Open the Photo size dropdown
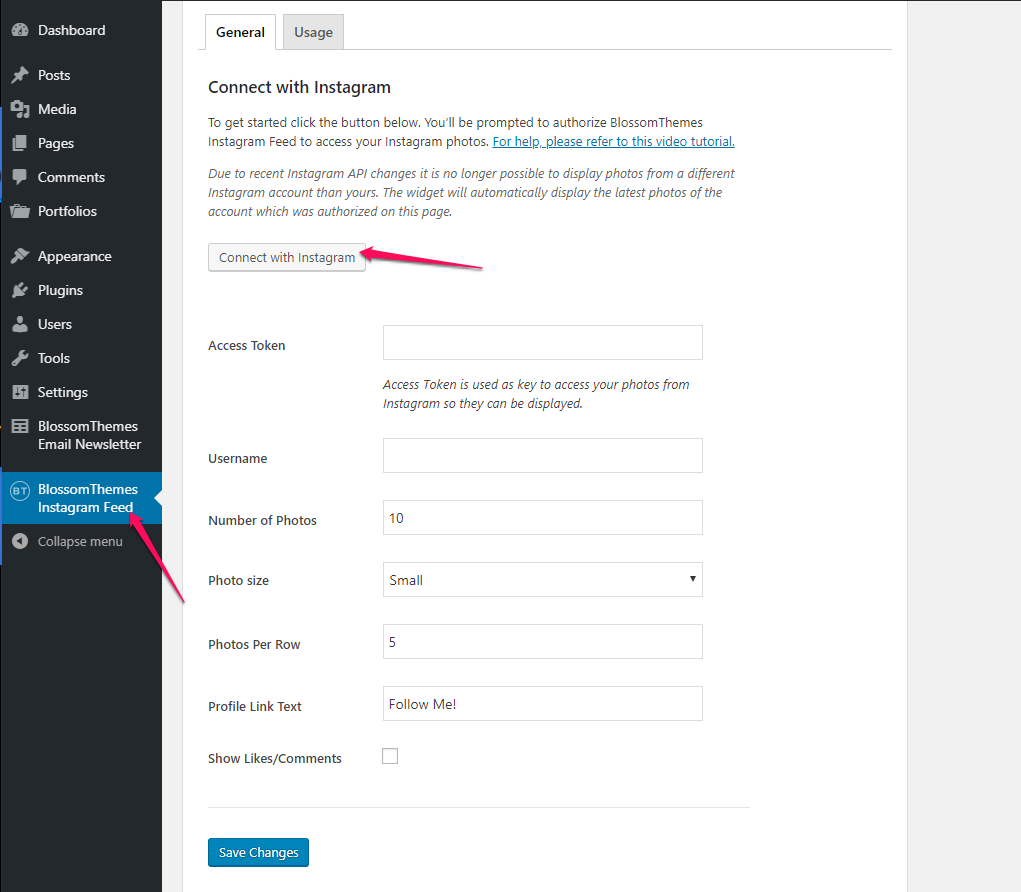This screenshot has width=1021, height=892. point(542,579)
